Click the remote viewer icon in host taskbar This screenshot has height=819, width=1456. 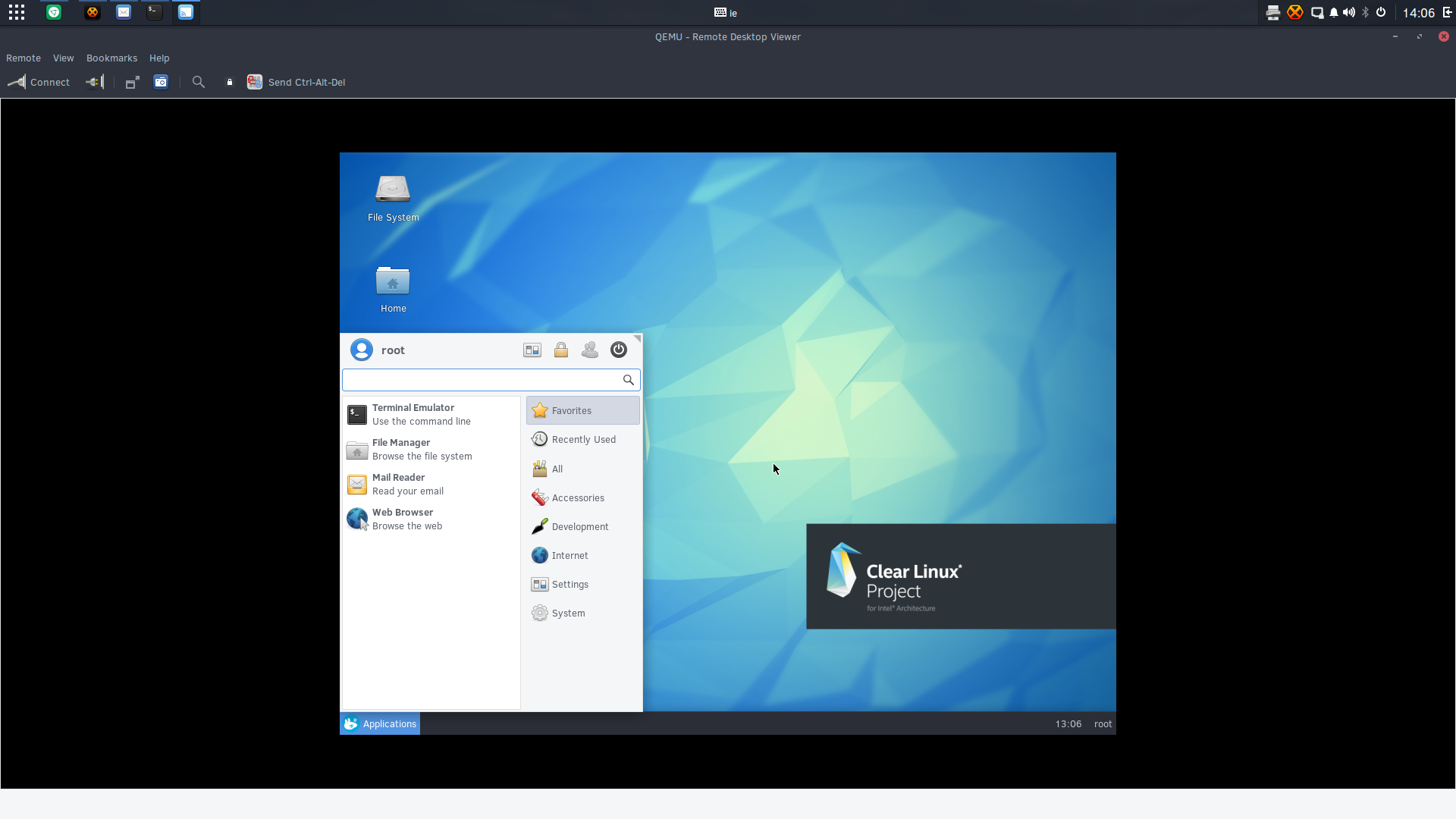(x=186, y=12)
